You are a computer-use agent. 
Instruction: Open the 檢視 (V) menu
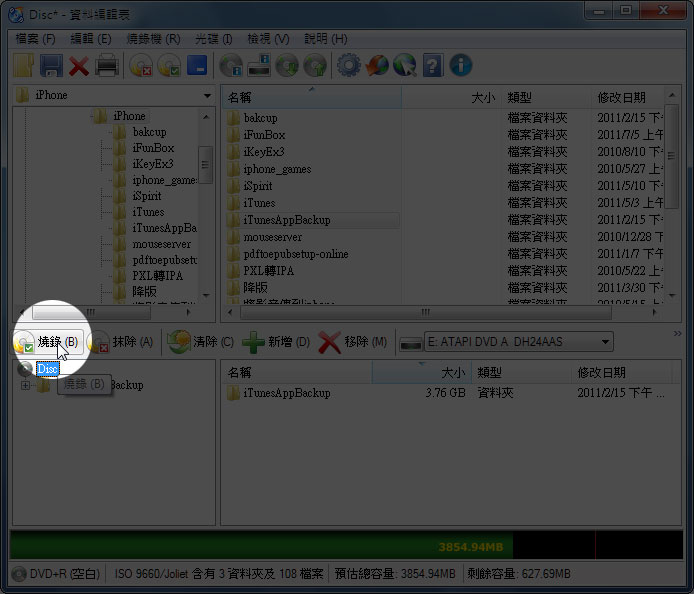point(268,39)
